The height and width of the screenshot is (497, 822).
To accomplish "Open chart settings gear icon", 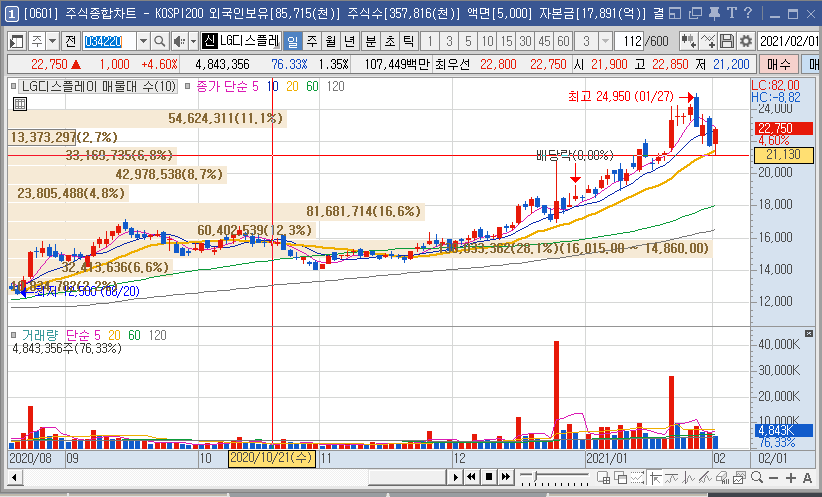I will (745, 41).
